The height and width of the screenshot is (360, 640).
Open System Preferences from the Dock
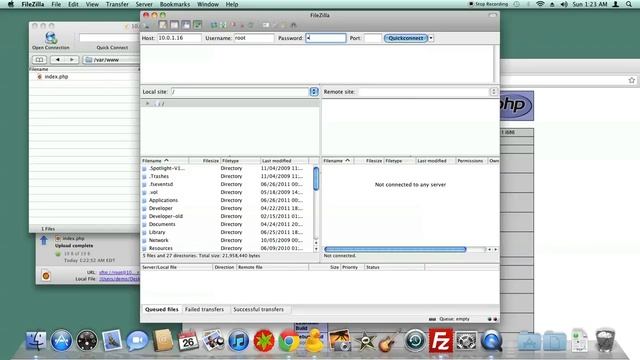point(466,341)
